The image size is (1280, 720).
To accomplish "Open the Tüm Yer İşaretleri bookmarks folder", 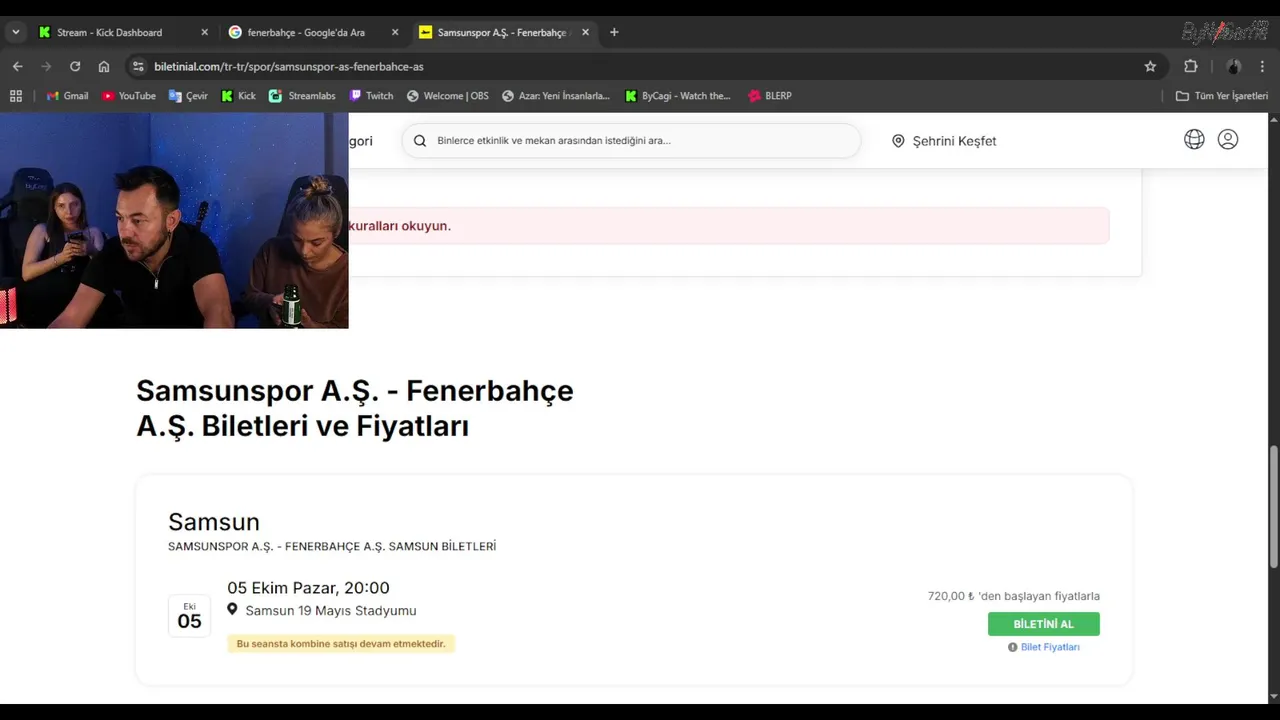I will pyautogui.click(x=1222, y=96).
